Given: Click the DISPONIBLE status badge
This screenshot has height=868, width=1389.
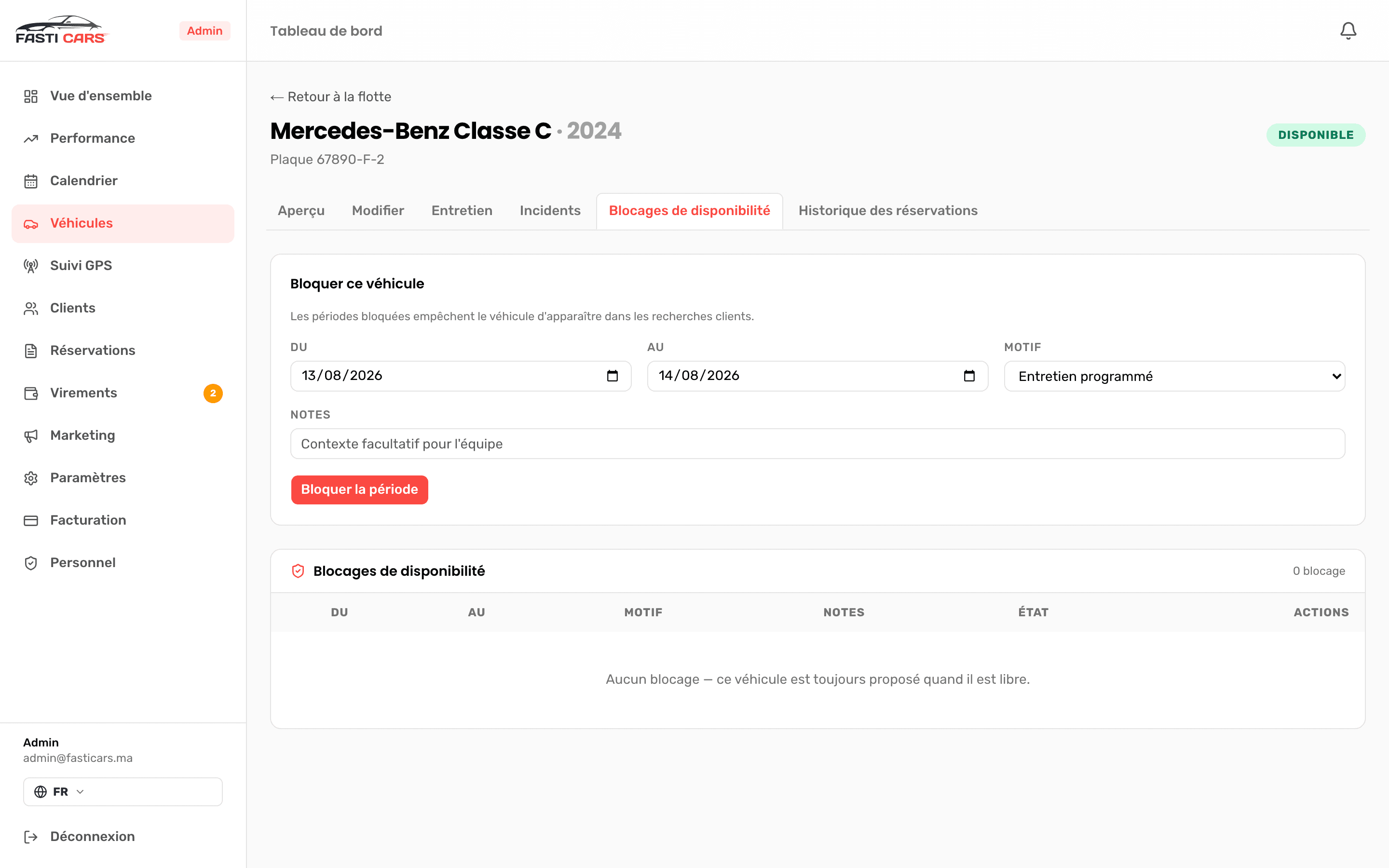Looking at the screenshot, I should 1316,135.
